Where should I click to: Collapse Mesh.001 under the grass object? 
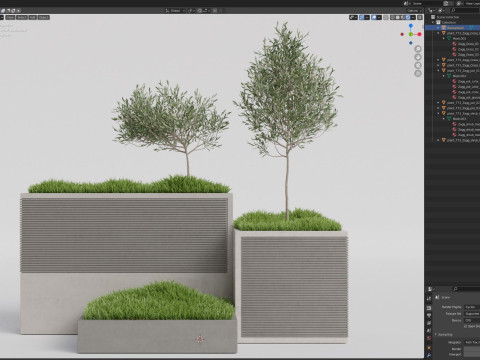[444, 39]
